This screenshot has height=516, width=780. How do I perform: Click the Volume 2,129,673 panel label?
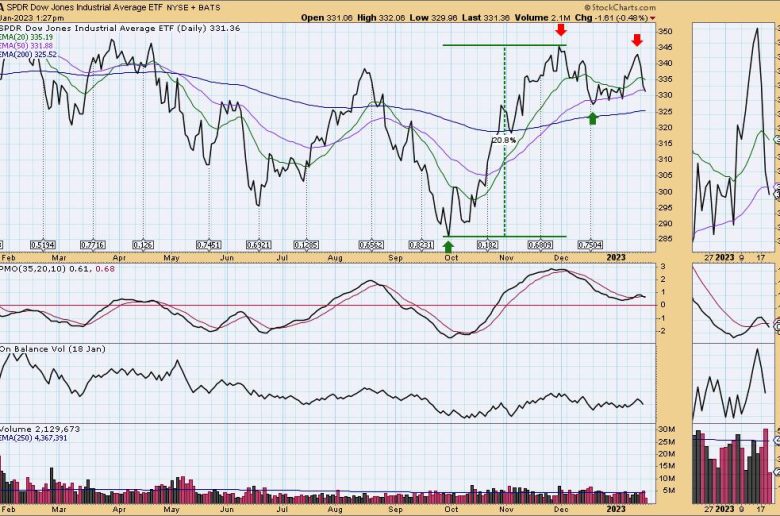[40, 429]
